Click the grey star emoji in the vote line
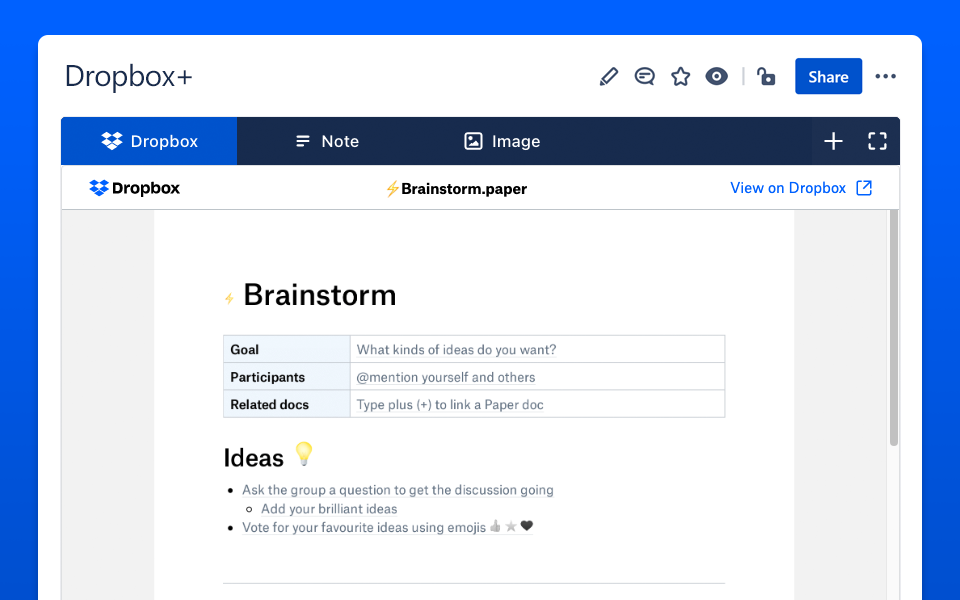The width and height of the screenshot is (960, 600). coord(511,526)
